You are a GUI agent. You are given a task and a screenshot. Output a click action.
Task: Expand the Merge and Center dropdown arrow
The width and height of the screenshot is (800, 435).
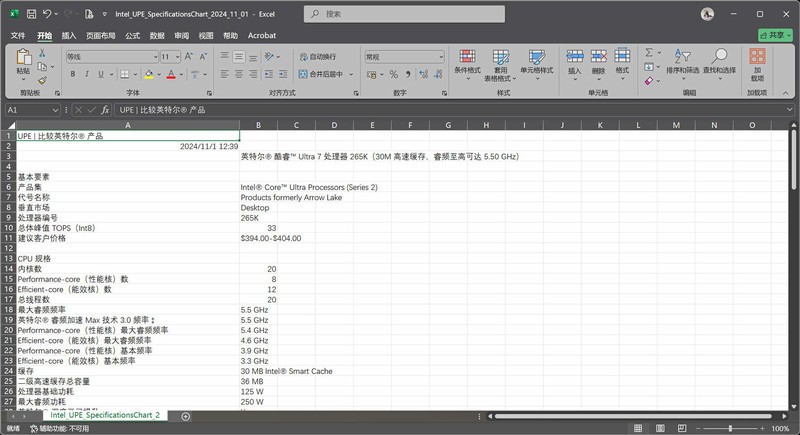[351, 74]
